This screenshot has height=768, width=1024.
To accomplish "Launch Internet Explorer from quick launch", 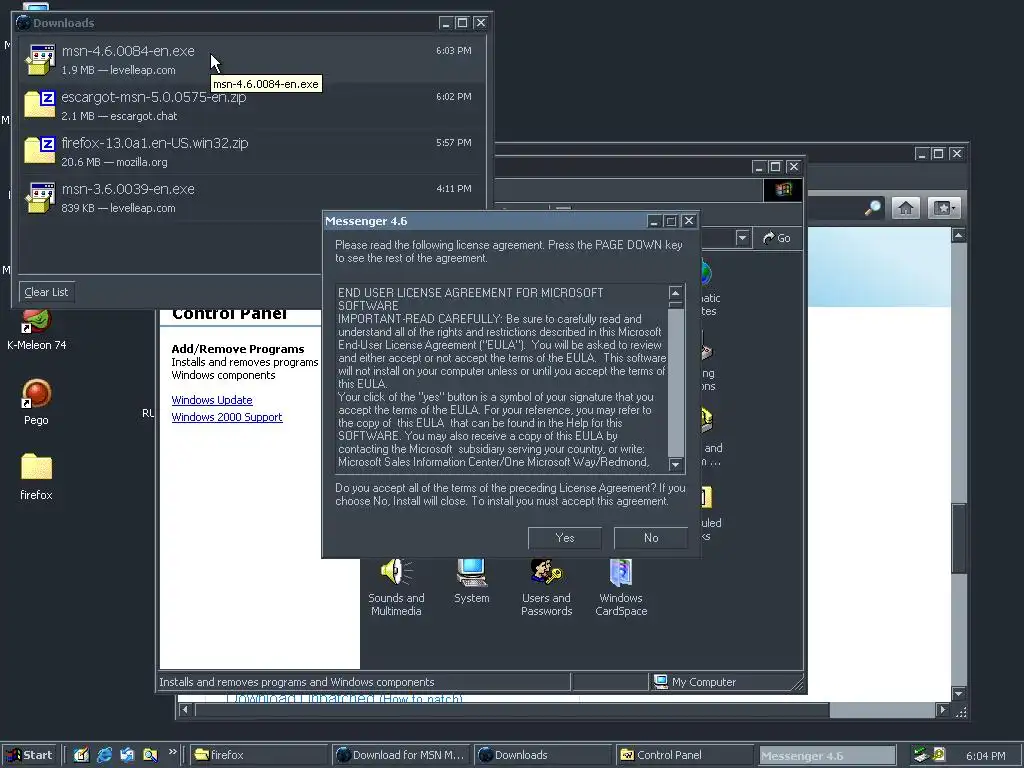I will (x=104, y=755).
